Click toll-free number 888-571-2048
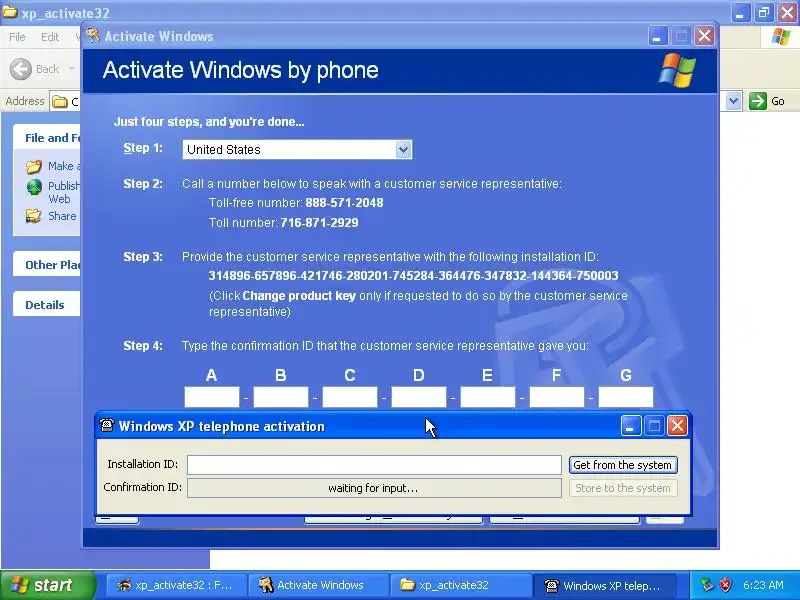This screenshot has width=800, height=600. coord(344,203)
